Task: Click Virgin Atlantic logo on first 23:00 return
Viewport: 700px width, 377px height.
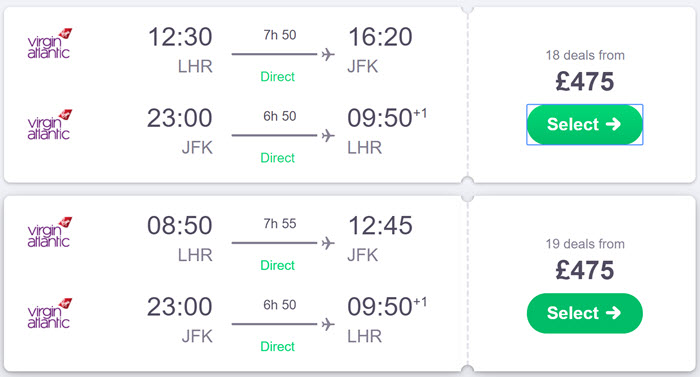Action: click(49, 125)
